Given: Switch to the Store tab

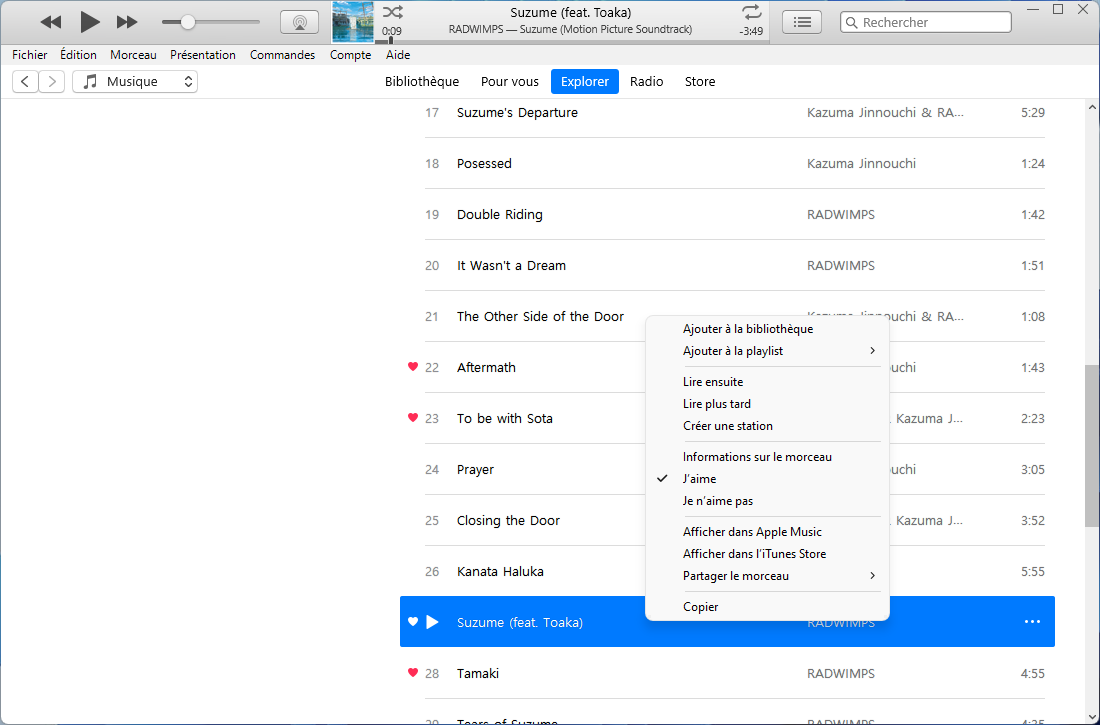Looking at the screenshot, I should pyautogui.click(x=699, y=81).
